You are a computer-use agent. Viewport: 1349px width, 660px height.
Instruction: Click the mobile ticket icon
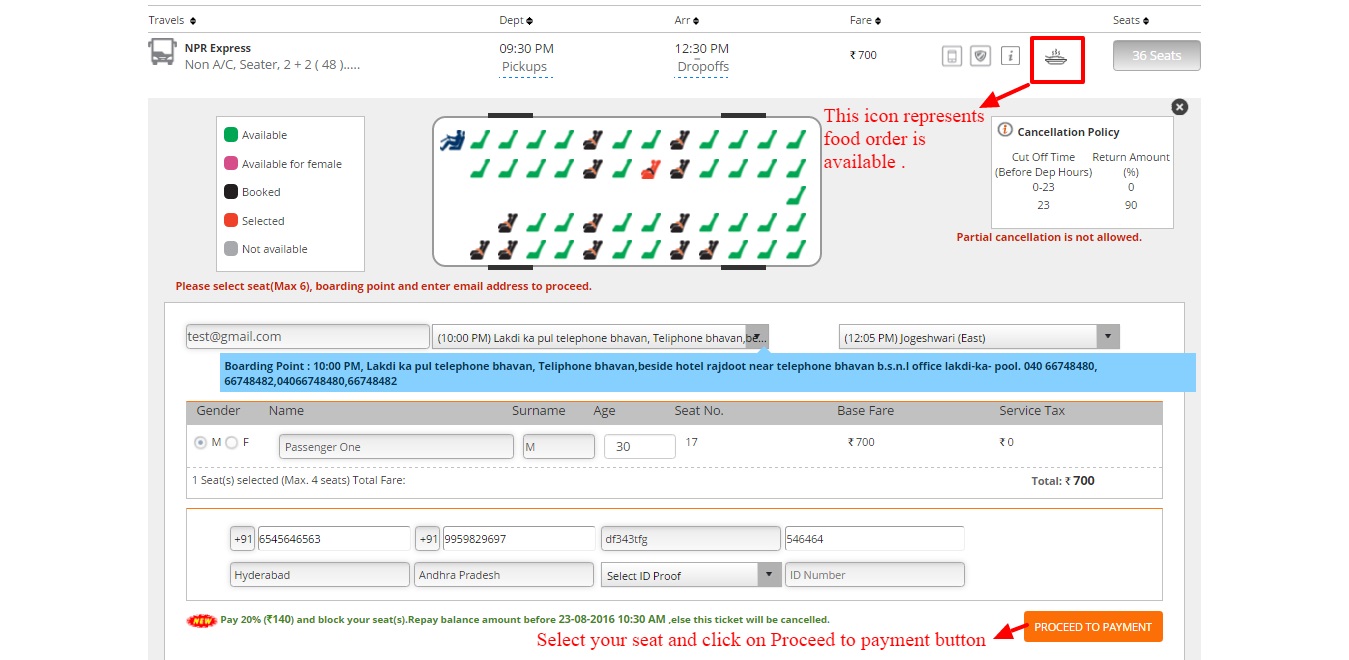pos(952,56)
